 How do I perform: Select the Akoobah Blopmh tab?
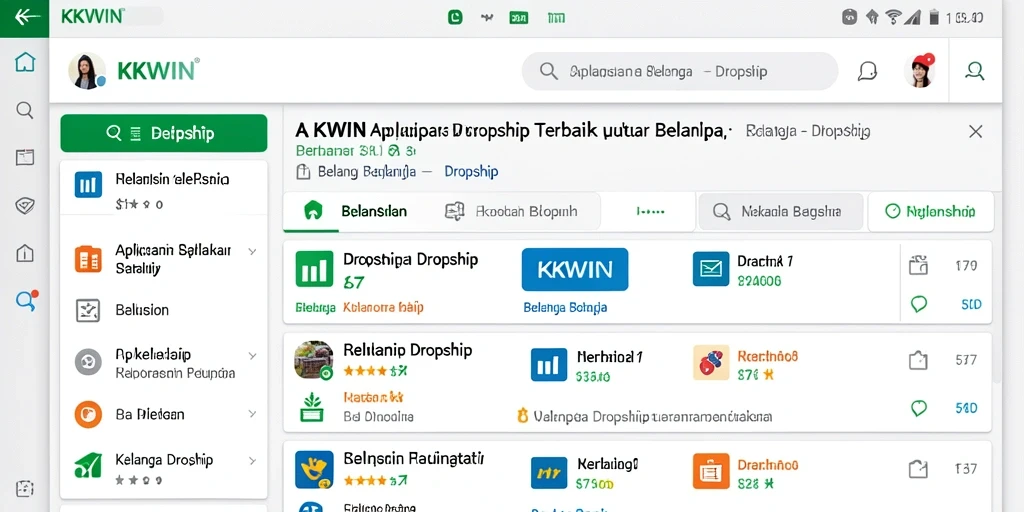point(511,212)
